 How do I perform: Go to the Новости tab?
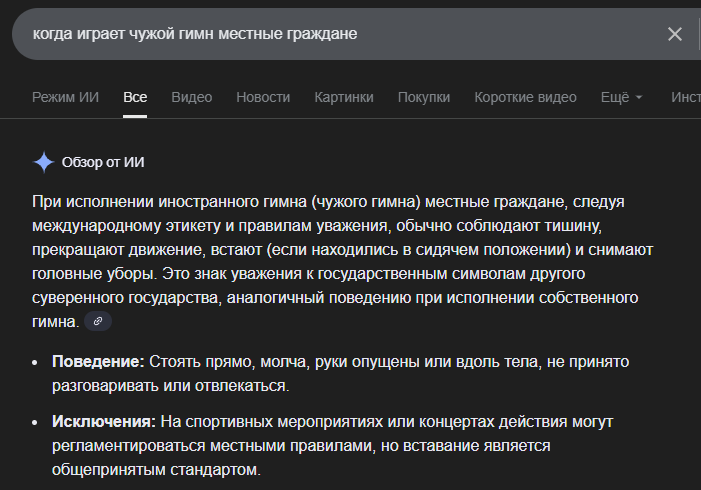click(263, 97)
